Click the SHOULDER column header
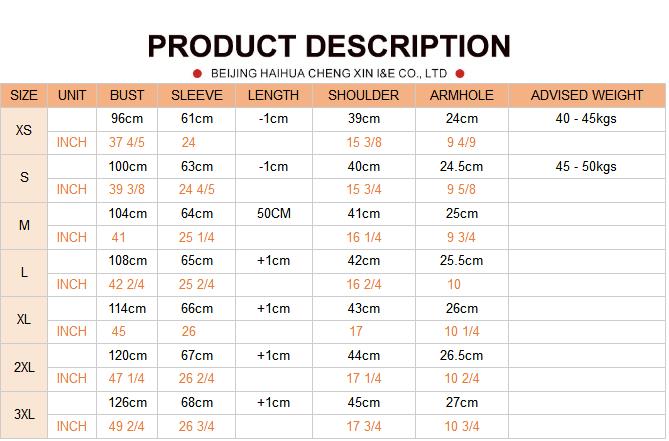This screenshot has height=441, width=669. (364, 95)
